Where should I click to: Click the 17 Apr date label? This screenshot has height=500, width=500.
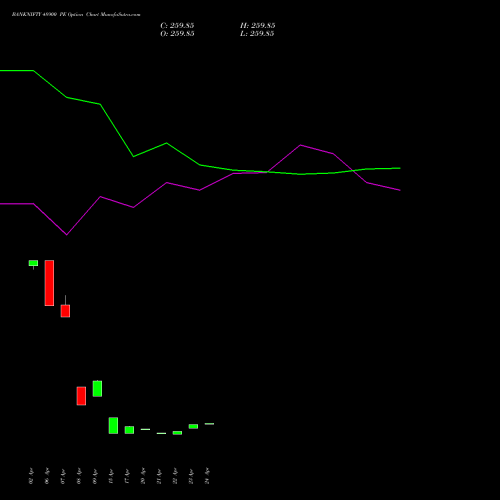click(x=127, y=476)
